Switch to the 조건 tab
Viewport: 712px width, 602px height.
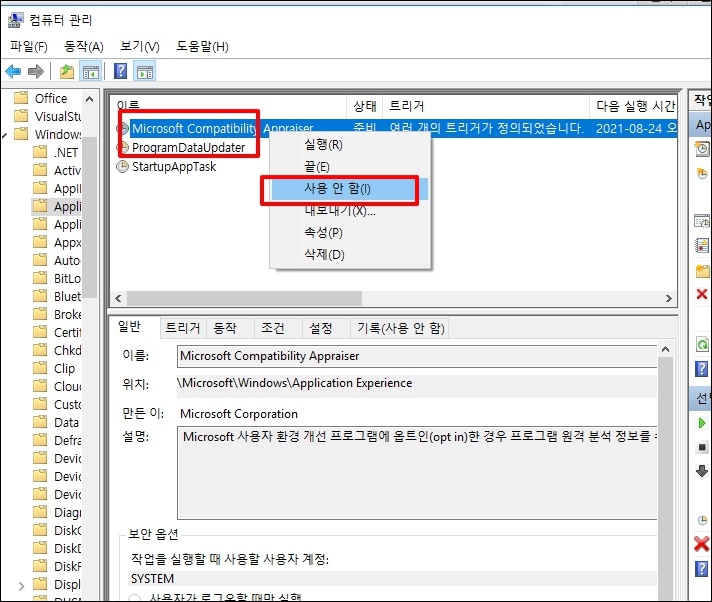pos(278,328)
